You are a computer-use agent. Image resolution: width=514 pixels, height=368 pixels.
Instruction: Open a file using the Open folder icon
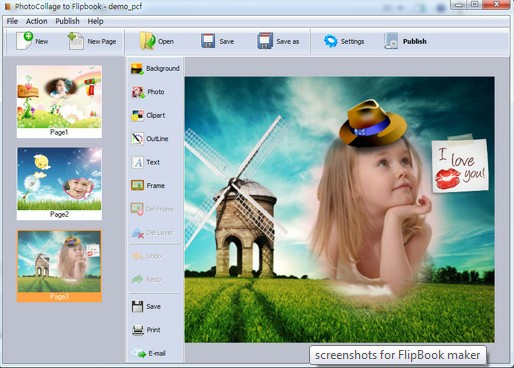coord(148,41)
